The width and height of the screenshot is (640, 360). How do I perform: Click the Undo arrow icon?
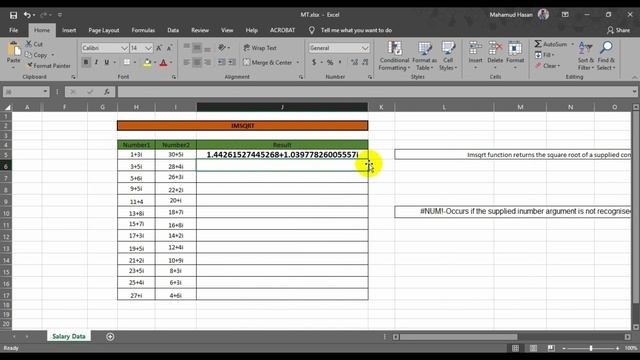27,15
